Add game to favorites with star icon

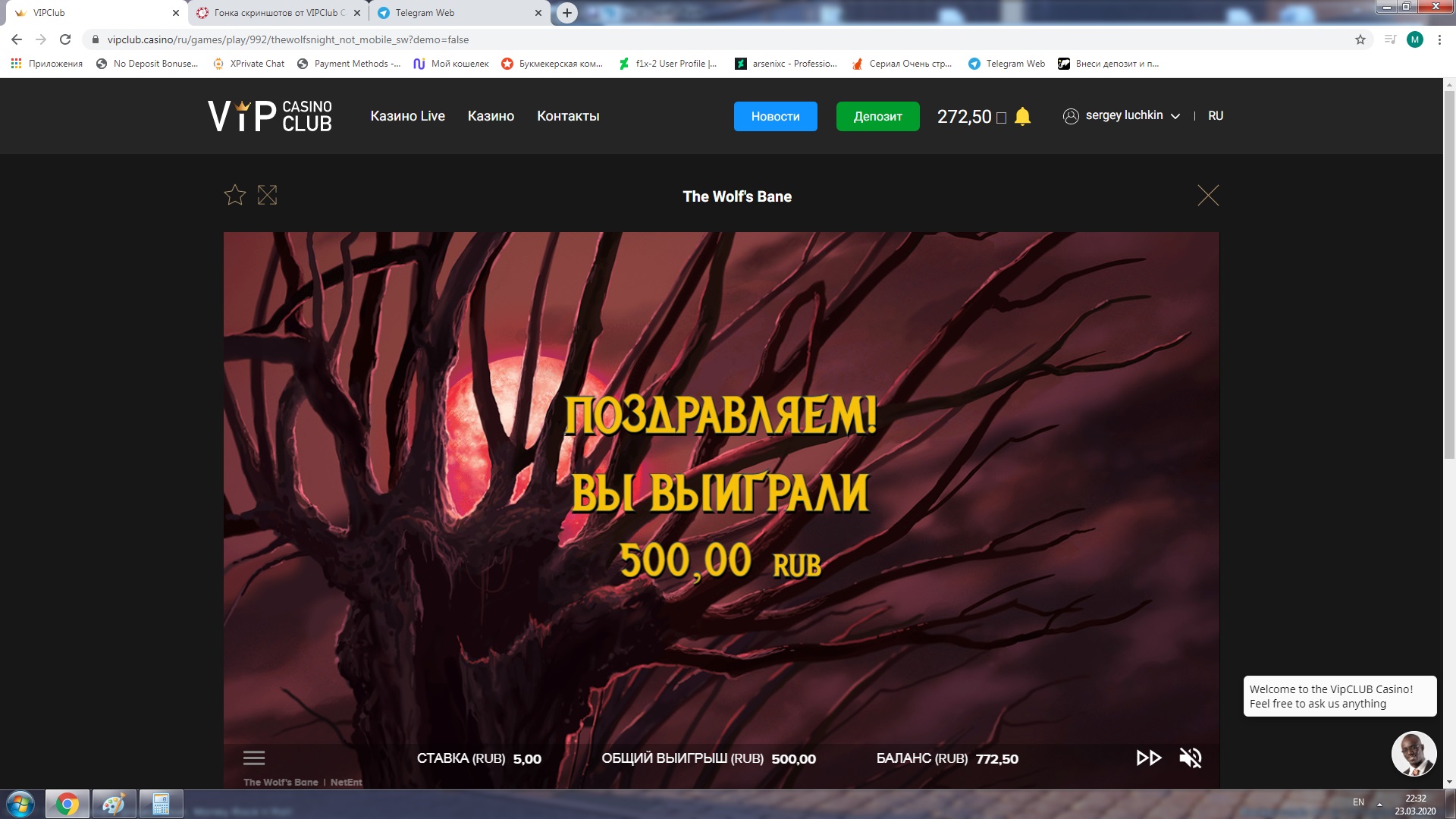coord(235,196)
